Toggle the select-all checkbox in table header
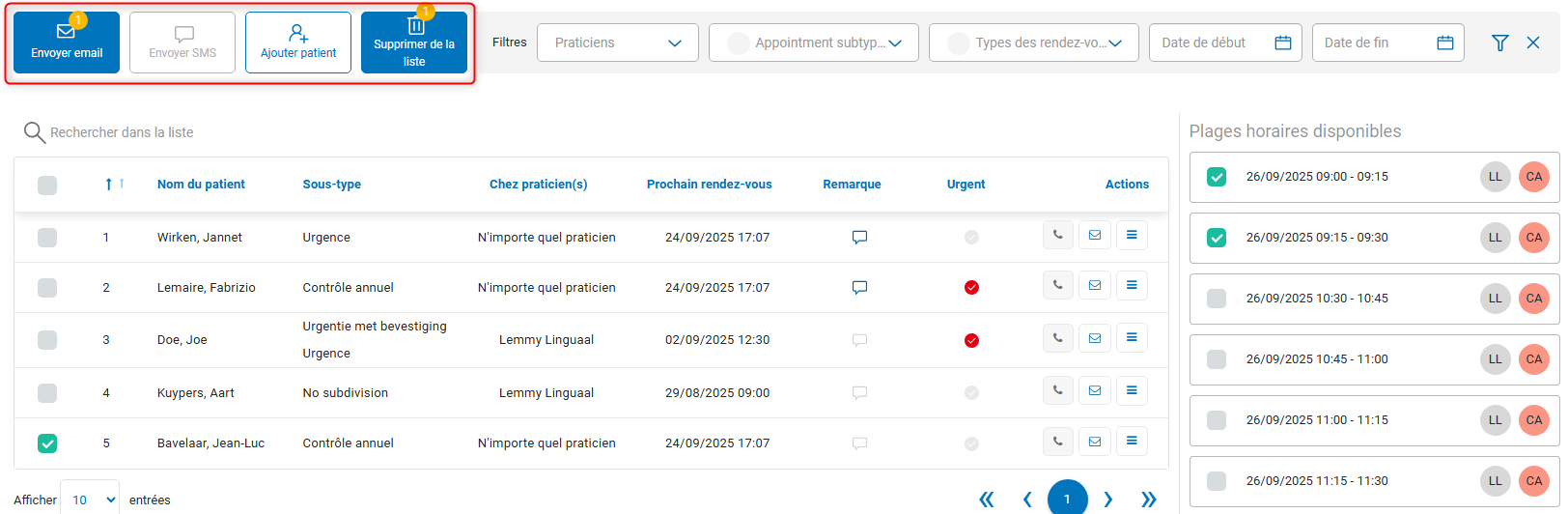 [47, 185]
